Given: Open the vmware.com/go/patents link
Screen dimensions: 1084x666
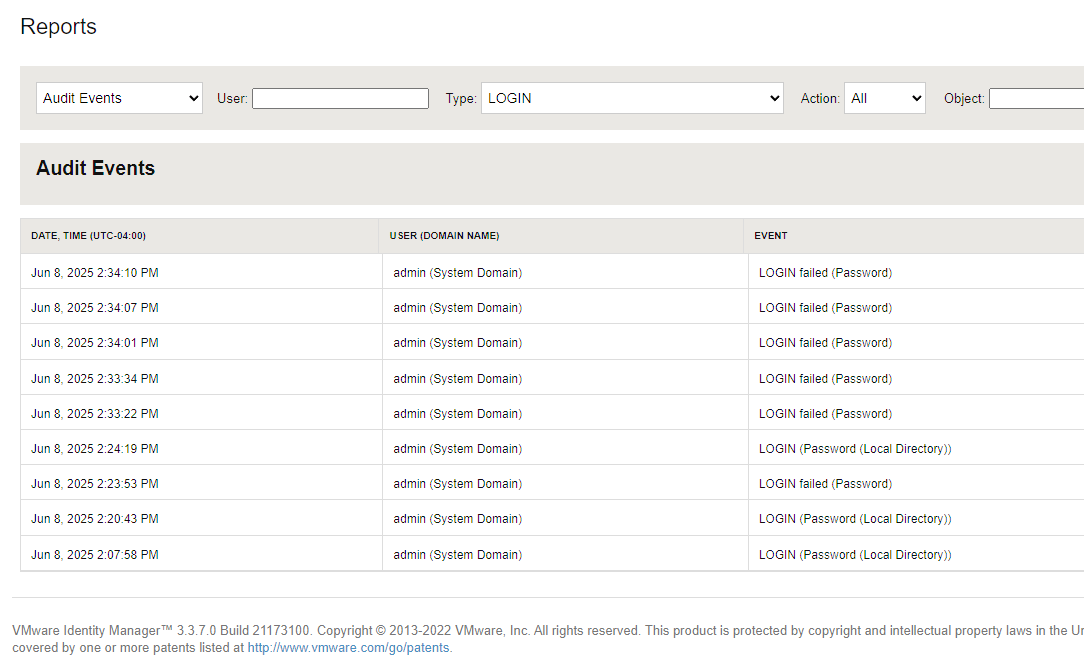Looking at the screenshot, I should point(347,647).
